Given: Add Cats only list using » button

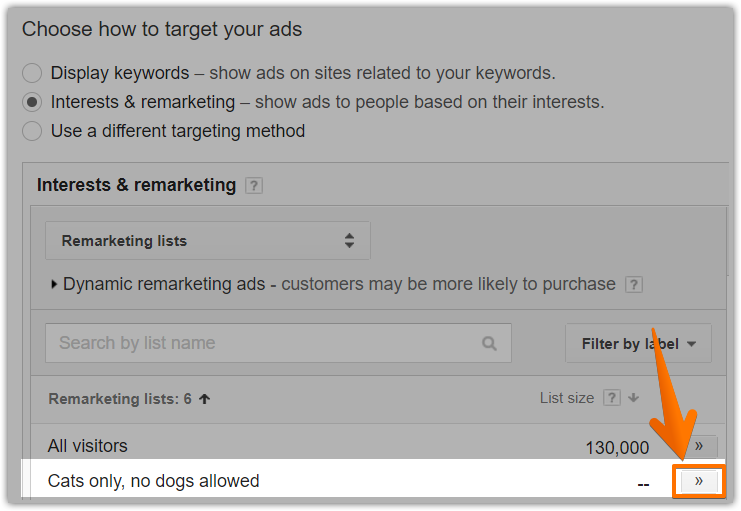Looking at the screenshot, I should coord(699,482).
